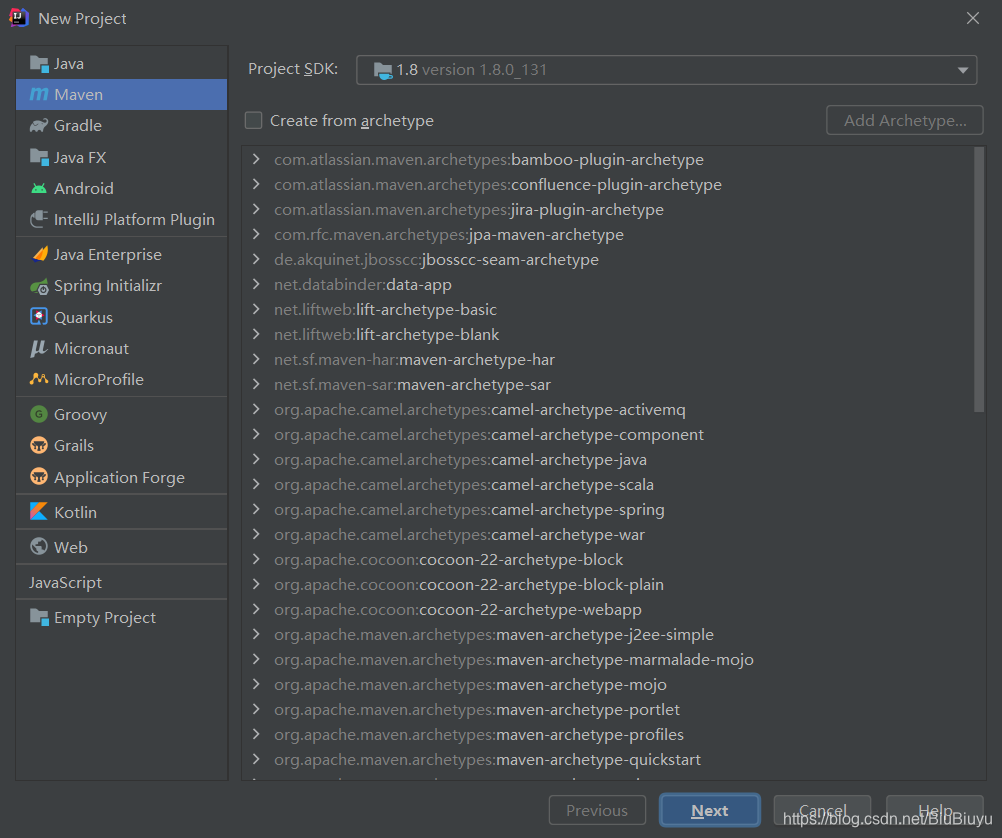The height and width of the screenshot is (838, 1002).
Task: Click the Next button
Action: point(710,811)
